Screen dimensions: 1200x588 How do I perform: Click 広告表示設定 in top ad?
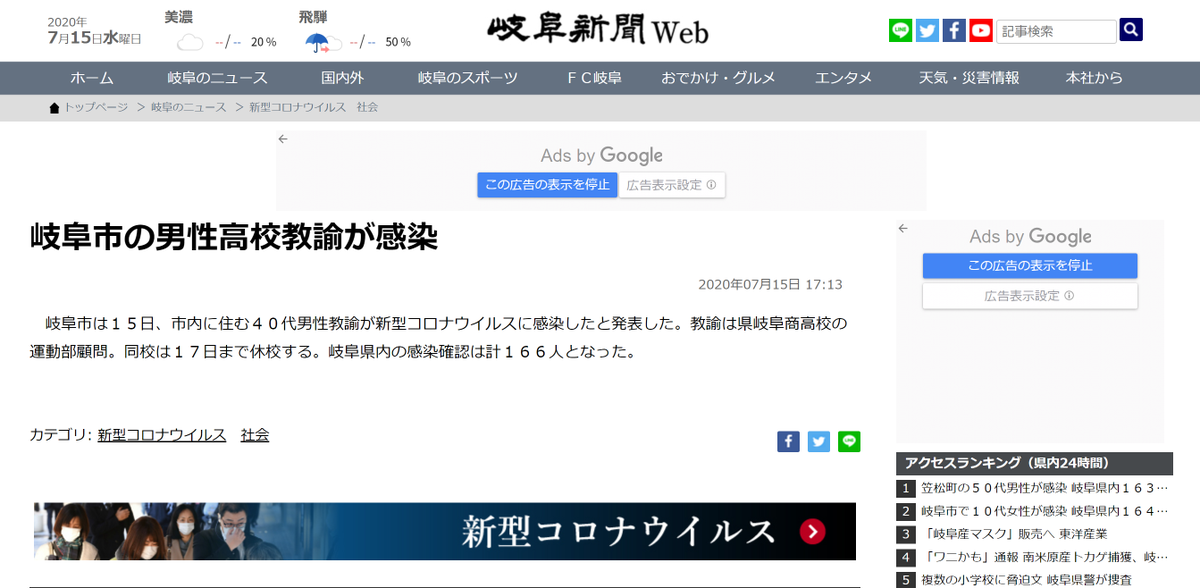(x=672, y=185)
